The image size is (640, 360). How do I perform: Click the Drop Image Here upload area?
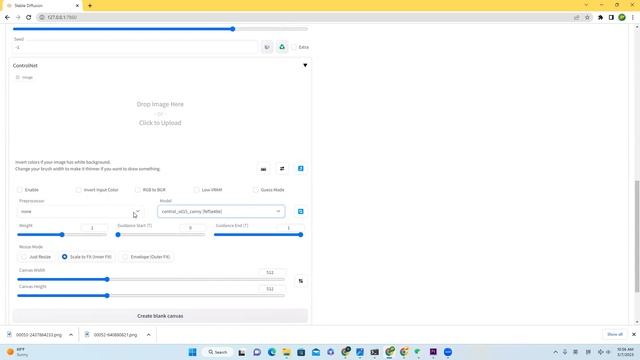coord(160,114)
